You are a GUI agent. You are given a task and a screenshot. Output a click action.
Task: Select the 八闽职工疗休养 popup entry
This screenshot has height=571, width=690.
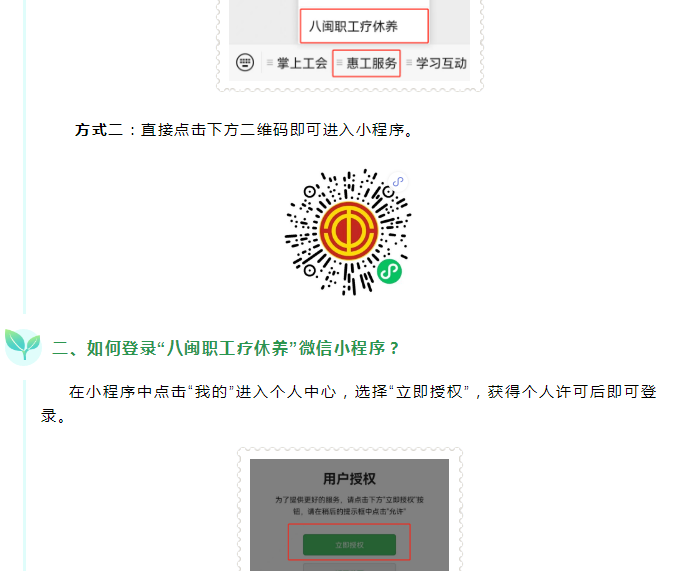coord(364,26)
